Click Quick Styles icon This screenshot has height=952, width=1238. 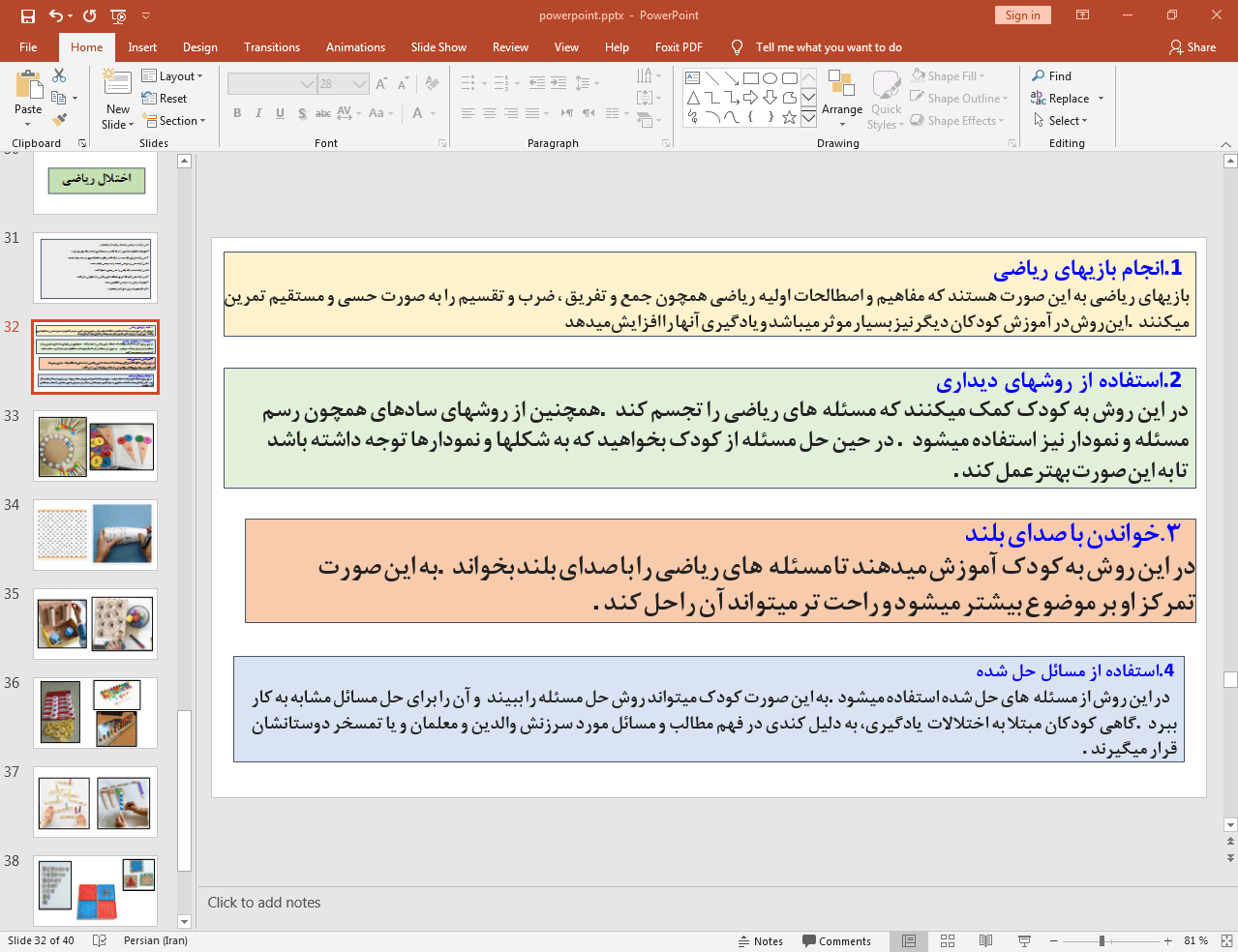coord(886,84)
